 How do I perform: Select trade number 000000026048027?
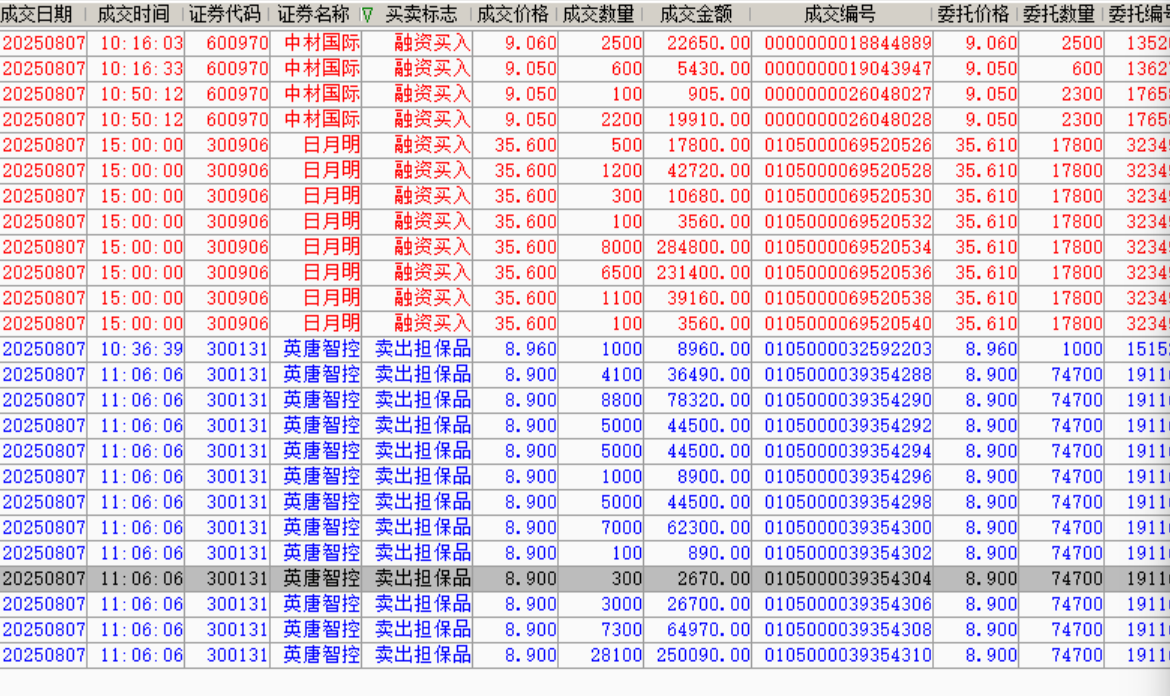(x=848, y=94)
